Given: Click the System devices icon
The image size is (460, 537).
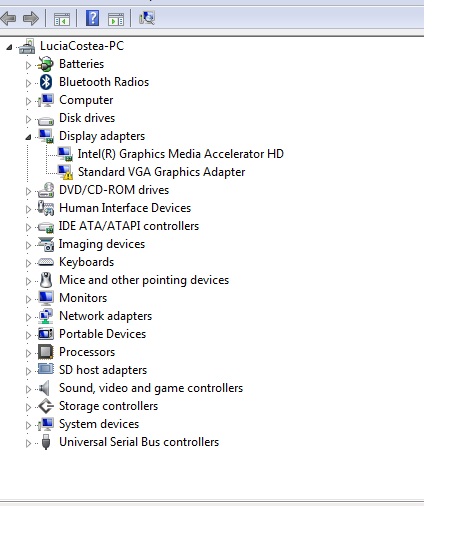Looking at the screenshot, I should click(x=46, y=424).
